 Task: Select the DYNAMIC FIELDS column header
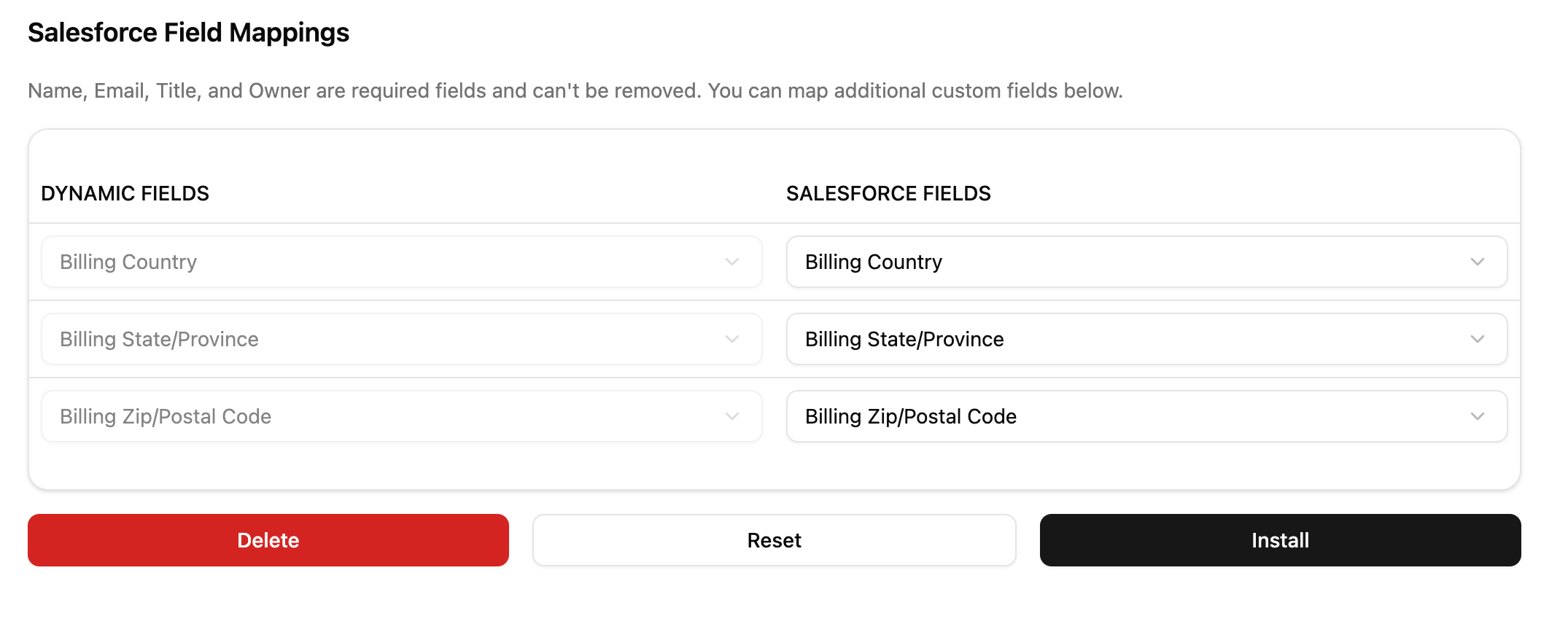(125, 193)
